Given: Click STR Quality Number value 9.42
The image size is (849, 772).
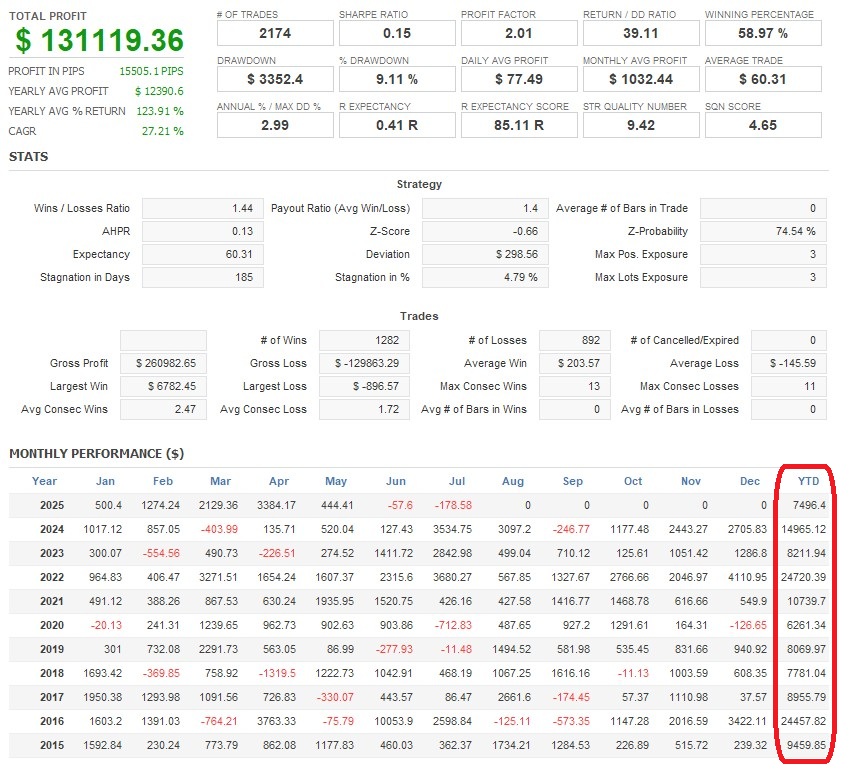Looking at the screenshot, I should coord(641,126).
